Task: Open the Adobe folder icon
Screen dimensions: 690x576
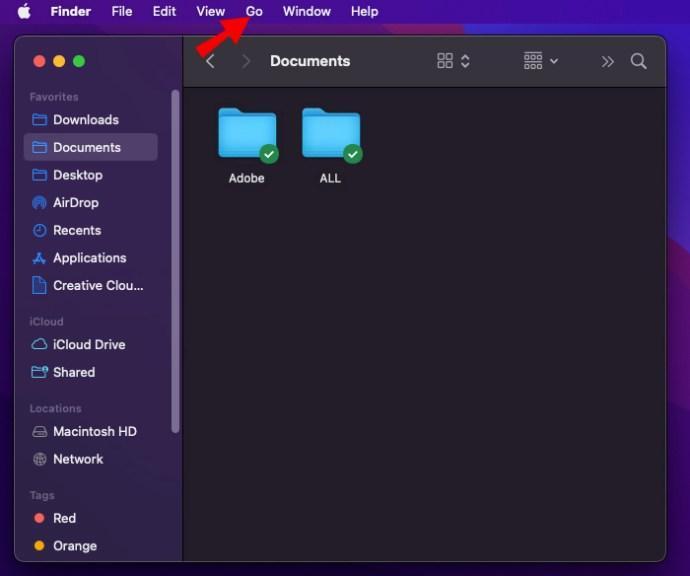Action: click(247, 135)
